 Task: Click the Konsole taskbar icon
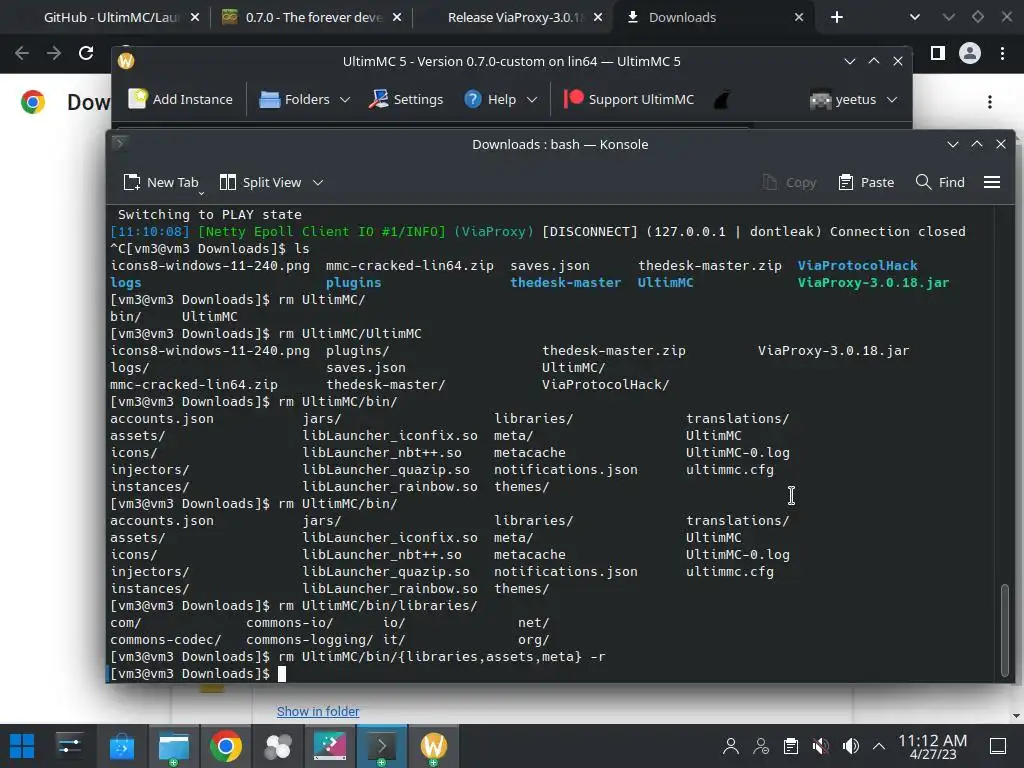click(382, 746)
